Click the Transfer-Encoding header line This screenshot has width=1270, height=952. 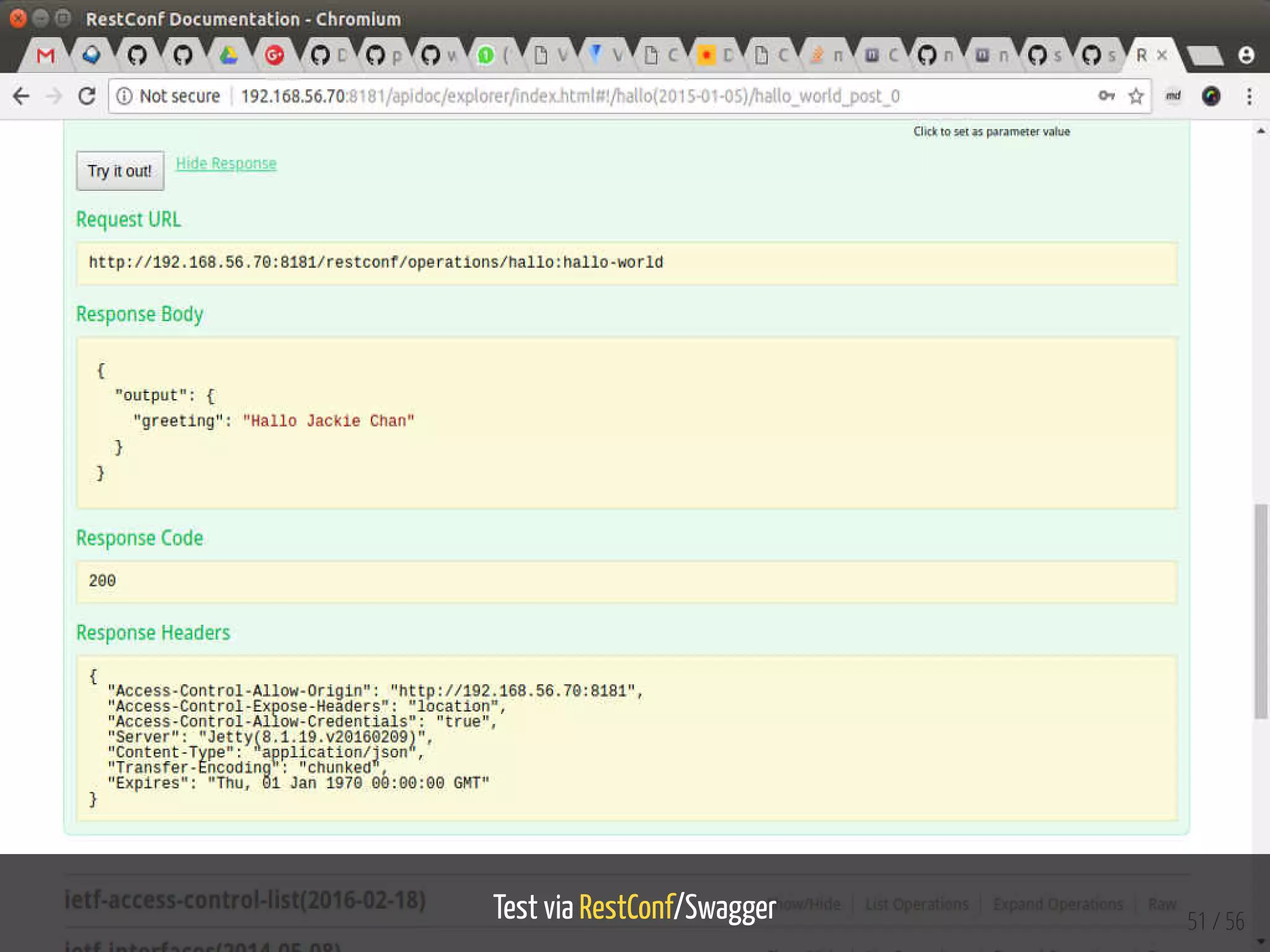coord(247,768)
